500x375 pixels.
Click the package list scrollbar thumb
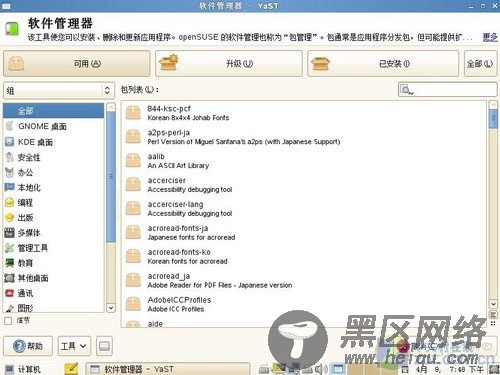coord(493,119)
